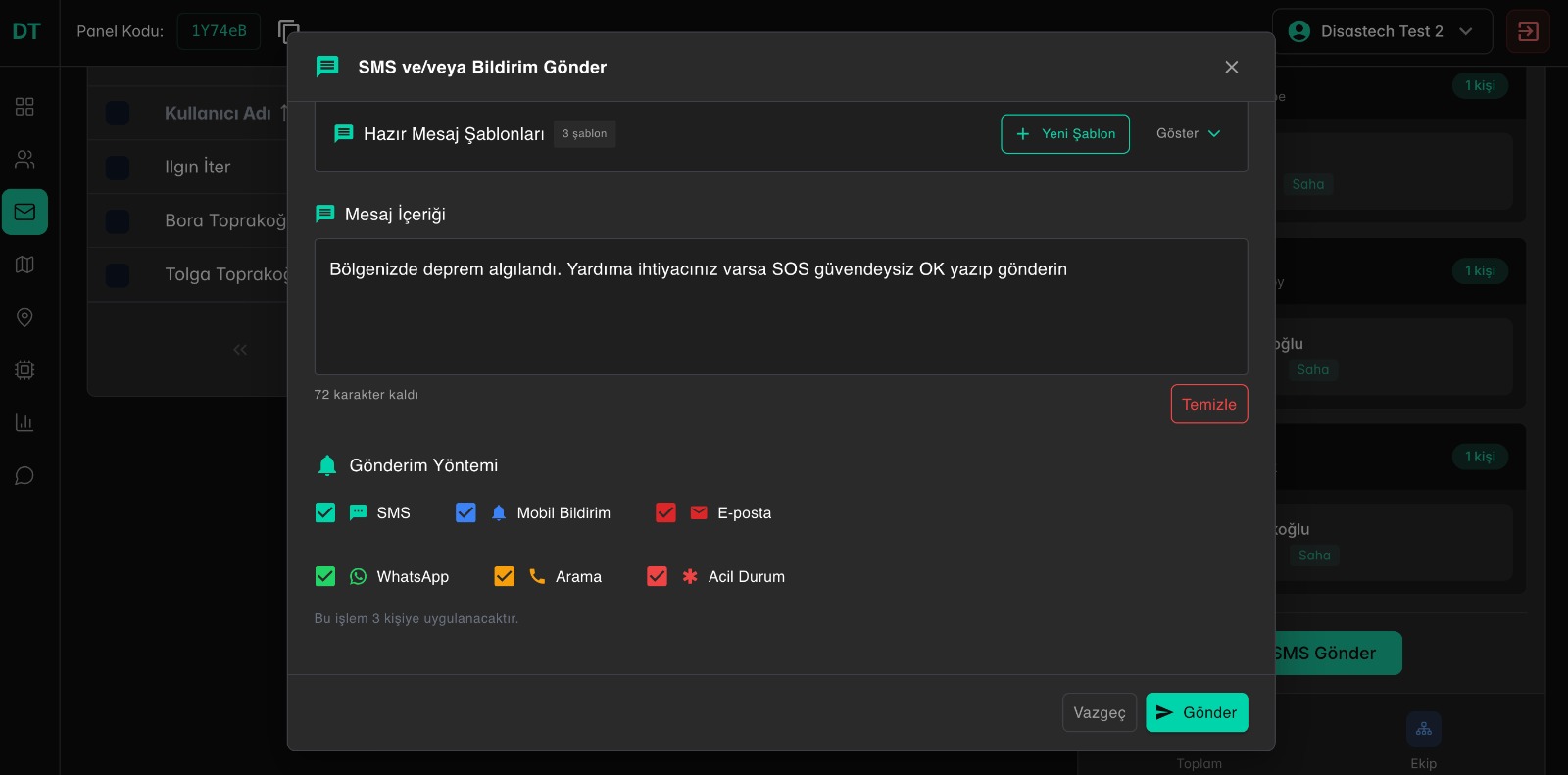Click the Vazgeç button
This screenshot has height=775, width=1568.
pos(1100,712)
